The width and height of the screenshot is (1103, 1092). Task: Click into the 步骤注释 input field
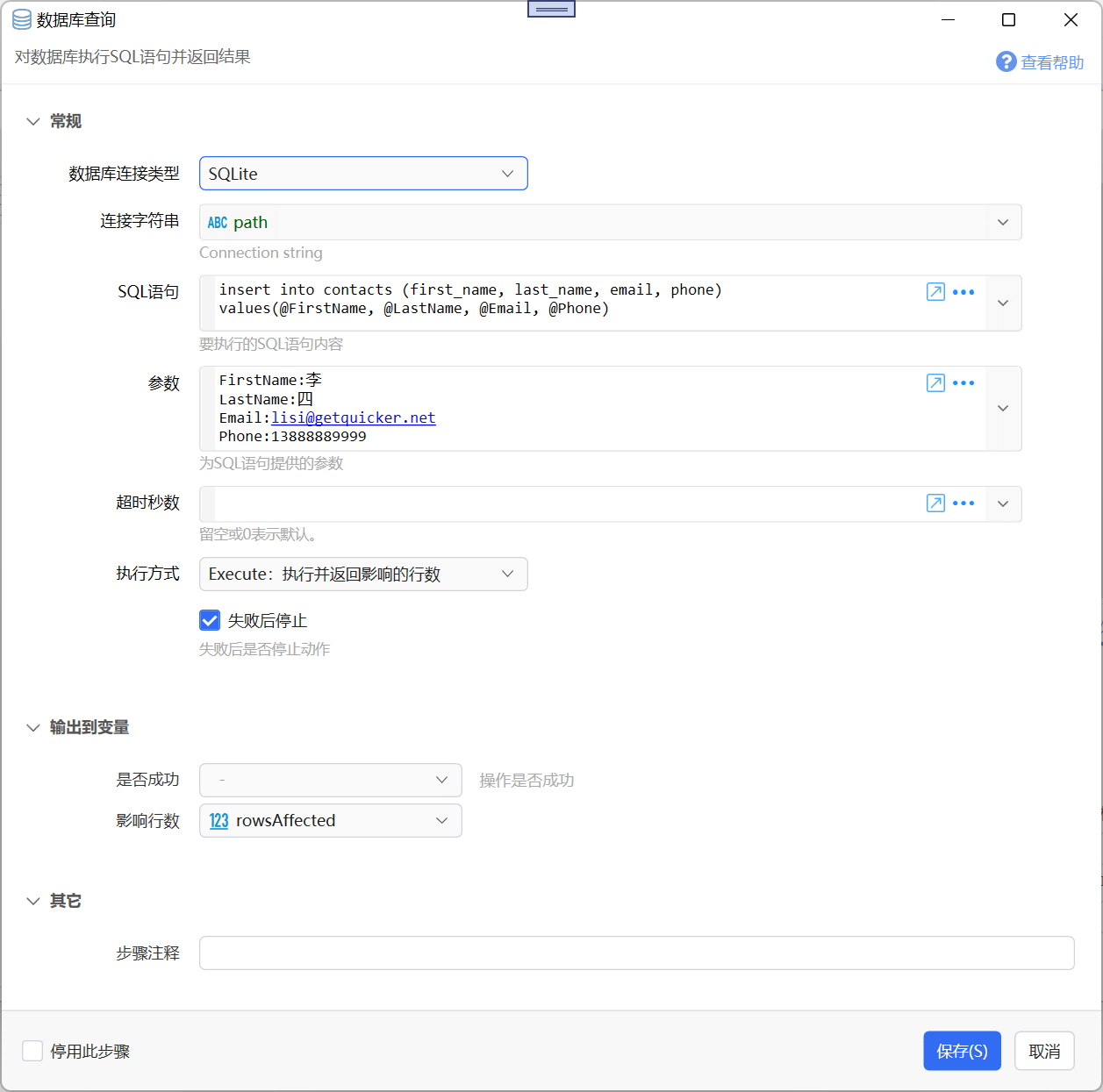coord(637,953)
